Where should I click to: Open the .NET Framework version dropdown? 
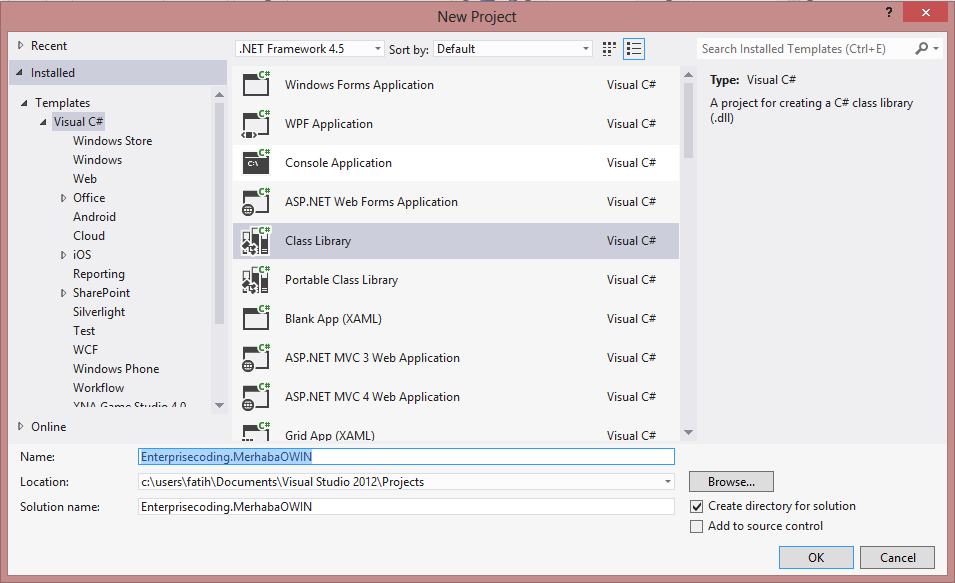[309, 49]
